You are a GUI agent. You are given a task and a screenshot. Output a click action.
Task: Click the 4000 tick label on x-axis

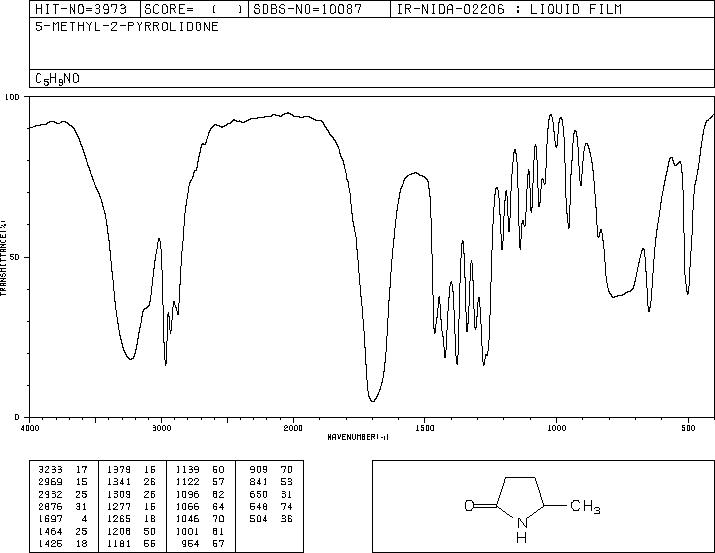tap(30, 428)
